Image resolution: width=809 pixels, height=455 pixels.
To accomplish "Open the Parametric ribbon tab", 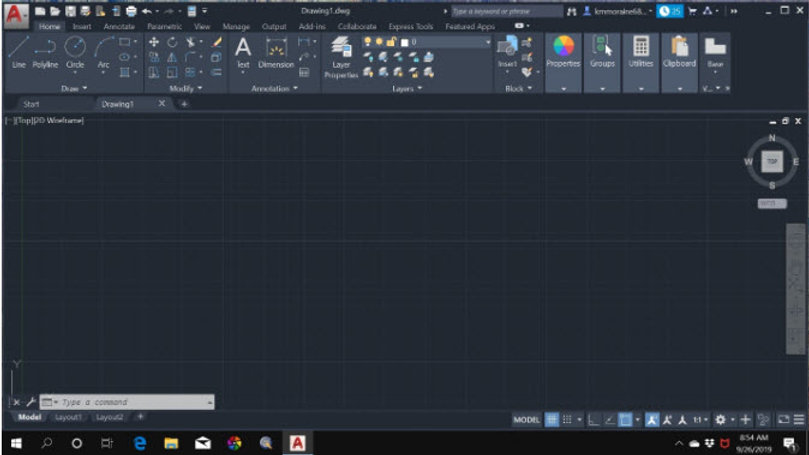I will click(x=164, y=26).
